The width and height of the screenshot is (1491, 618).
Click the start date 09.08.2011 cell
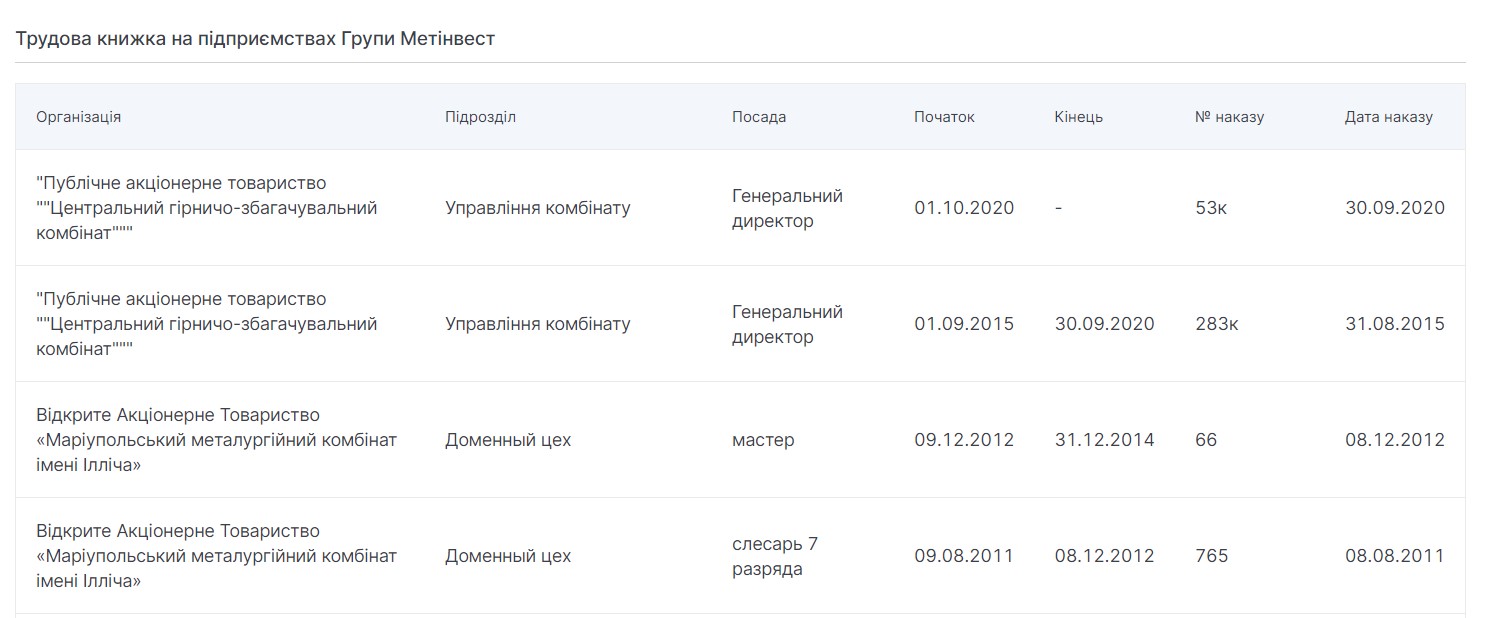coord(964,556)
